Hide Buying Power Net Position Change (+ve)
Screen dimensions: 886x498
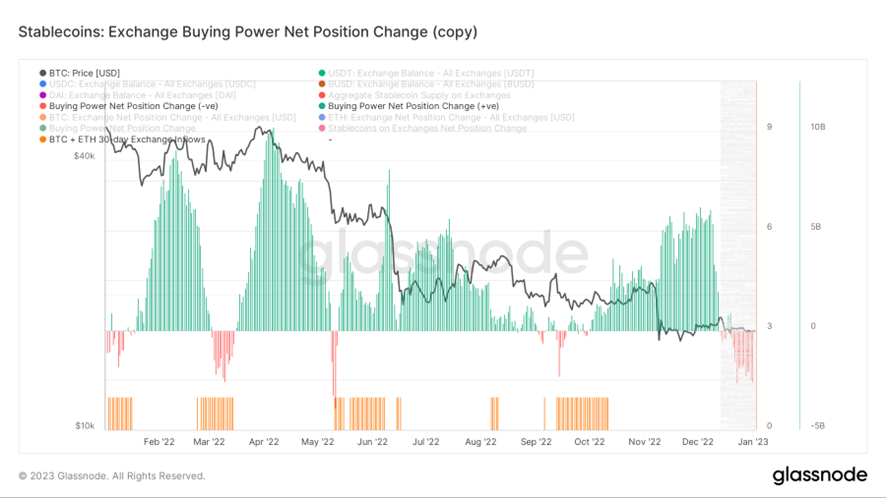point(420,106)
